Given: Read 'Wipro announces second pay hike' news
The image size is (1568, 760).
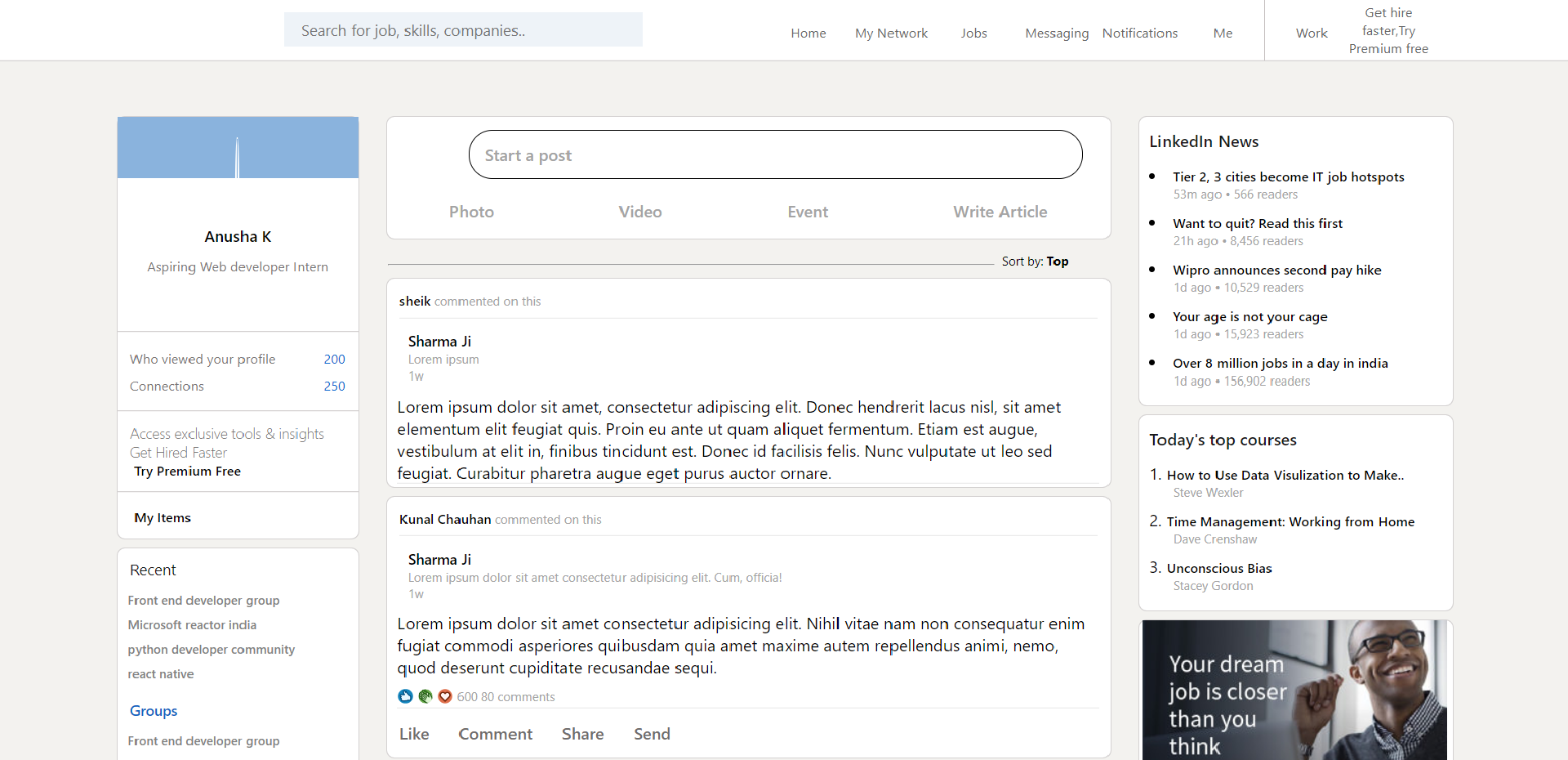Looking at the screenshot, I should (x=1276, y=270).
